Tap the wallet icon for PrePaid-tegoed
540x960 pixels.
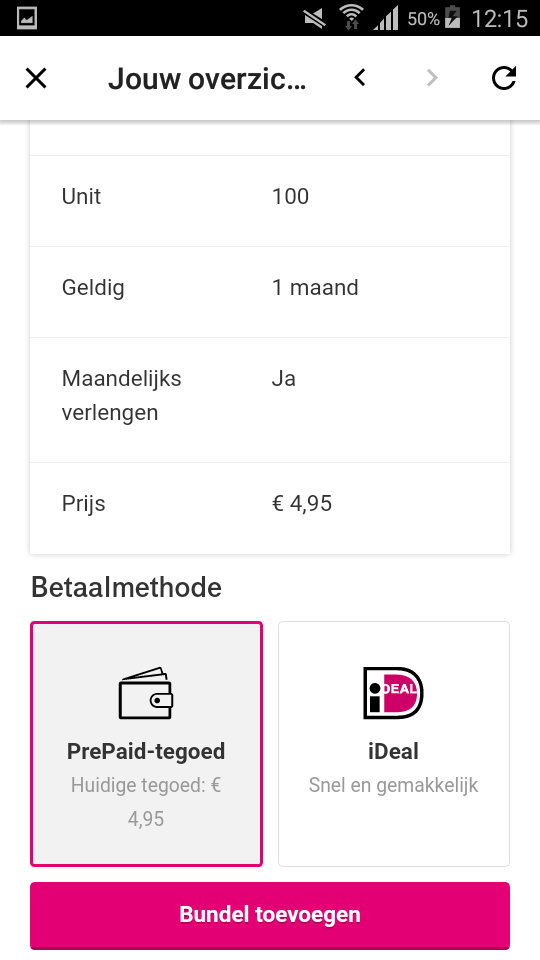(x=146, y=693)
